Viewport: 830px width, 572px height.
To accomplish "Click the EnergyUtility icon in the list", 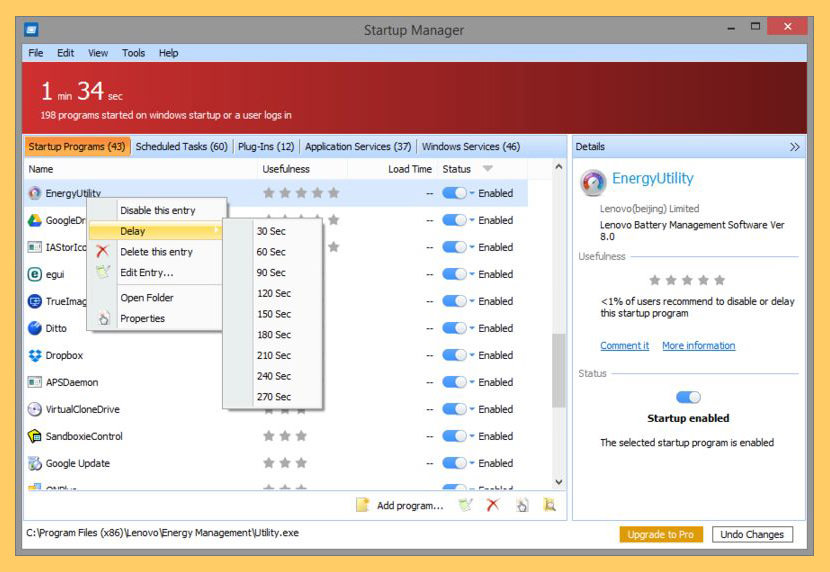I will click(x=34, y=193).
